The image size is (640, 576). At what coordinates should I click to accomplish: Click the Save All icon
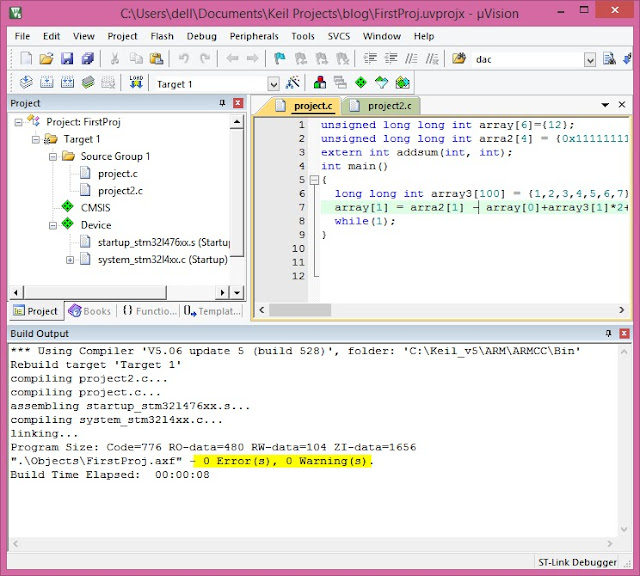(x=87, y=59)
